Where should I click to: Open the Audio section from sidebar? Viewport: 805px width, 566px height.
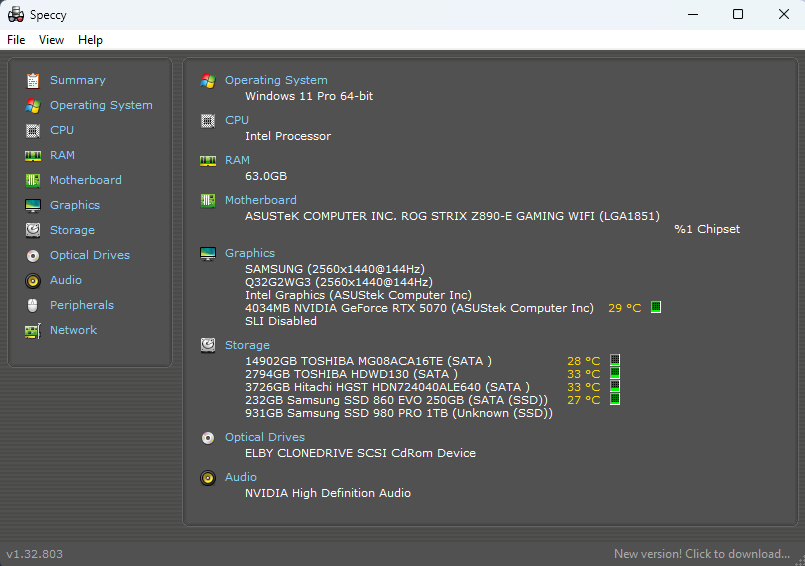pos(66,280)
